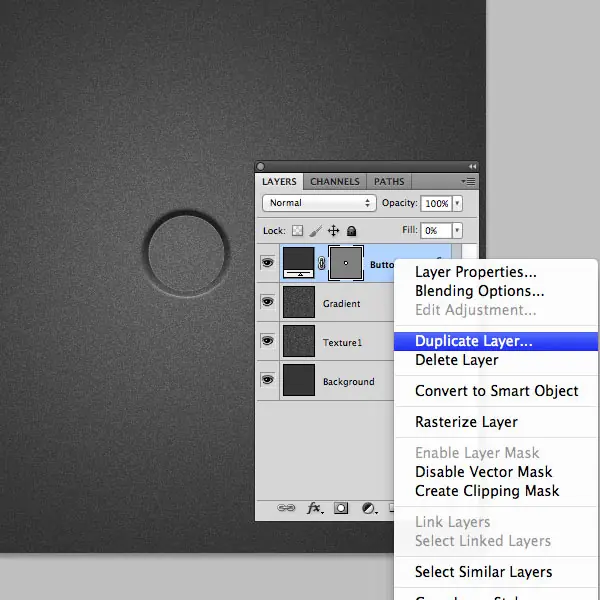Click the Button layer's vector mask thumbnail
Viewport: 600px width, 600px height.
click(346, 263)
